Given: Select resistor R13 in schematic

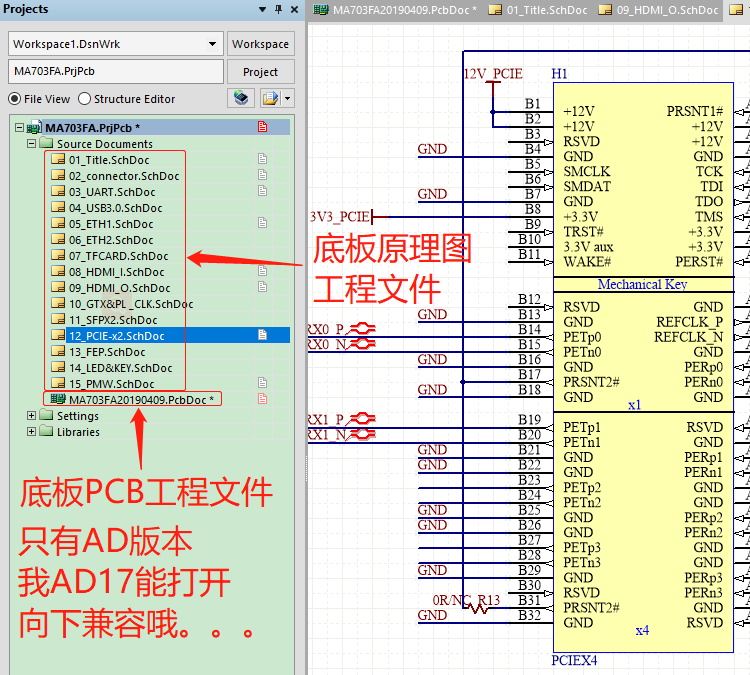Looking at the screenshot, I should pyautogui.click(x=475, y=608).
